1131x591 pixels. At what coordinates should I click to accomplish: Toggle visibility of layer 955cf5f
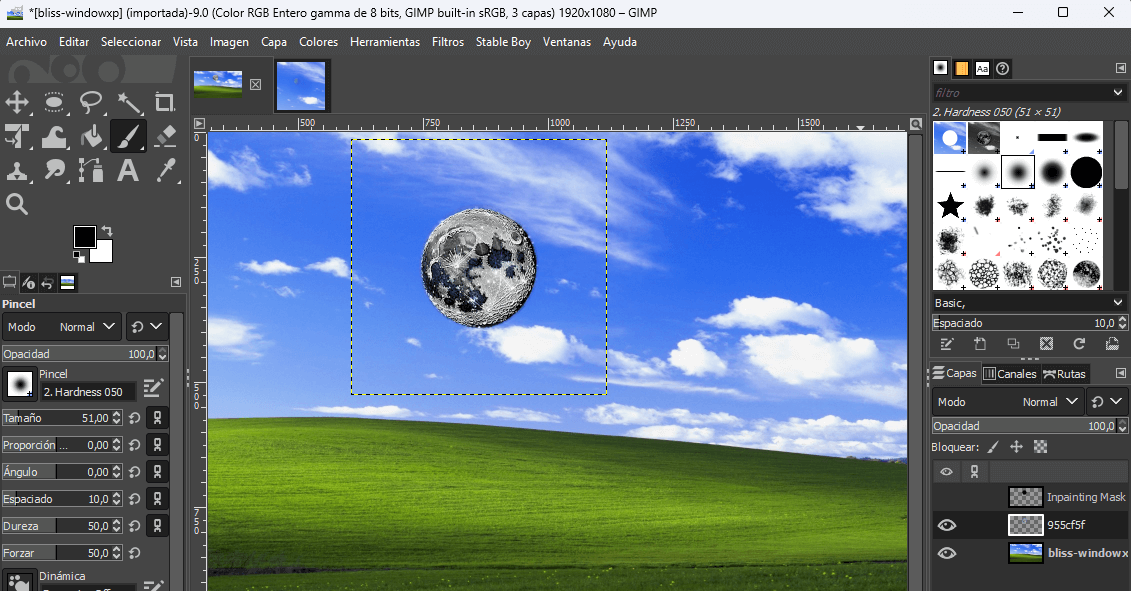coord(946,525)
